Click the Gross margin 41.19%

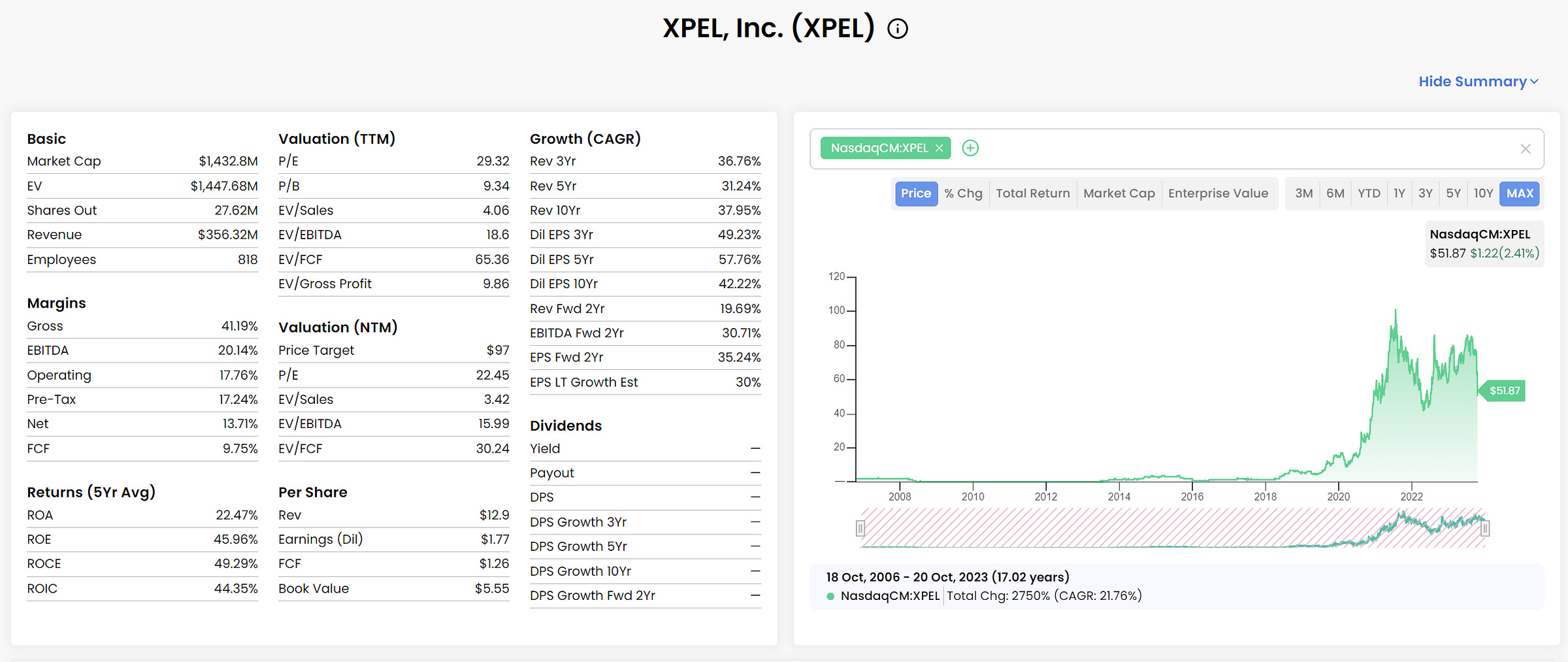click(239, 326)
